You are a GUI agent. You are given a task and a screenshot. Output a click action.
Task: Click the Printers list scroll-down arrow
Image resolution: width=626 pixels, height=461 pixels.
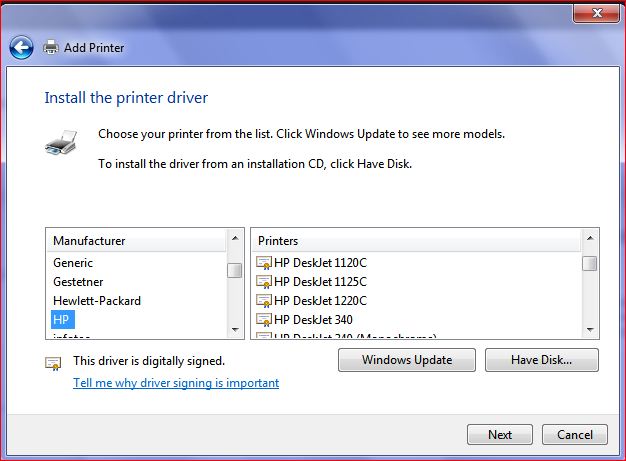coord(590,329)
